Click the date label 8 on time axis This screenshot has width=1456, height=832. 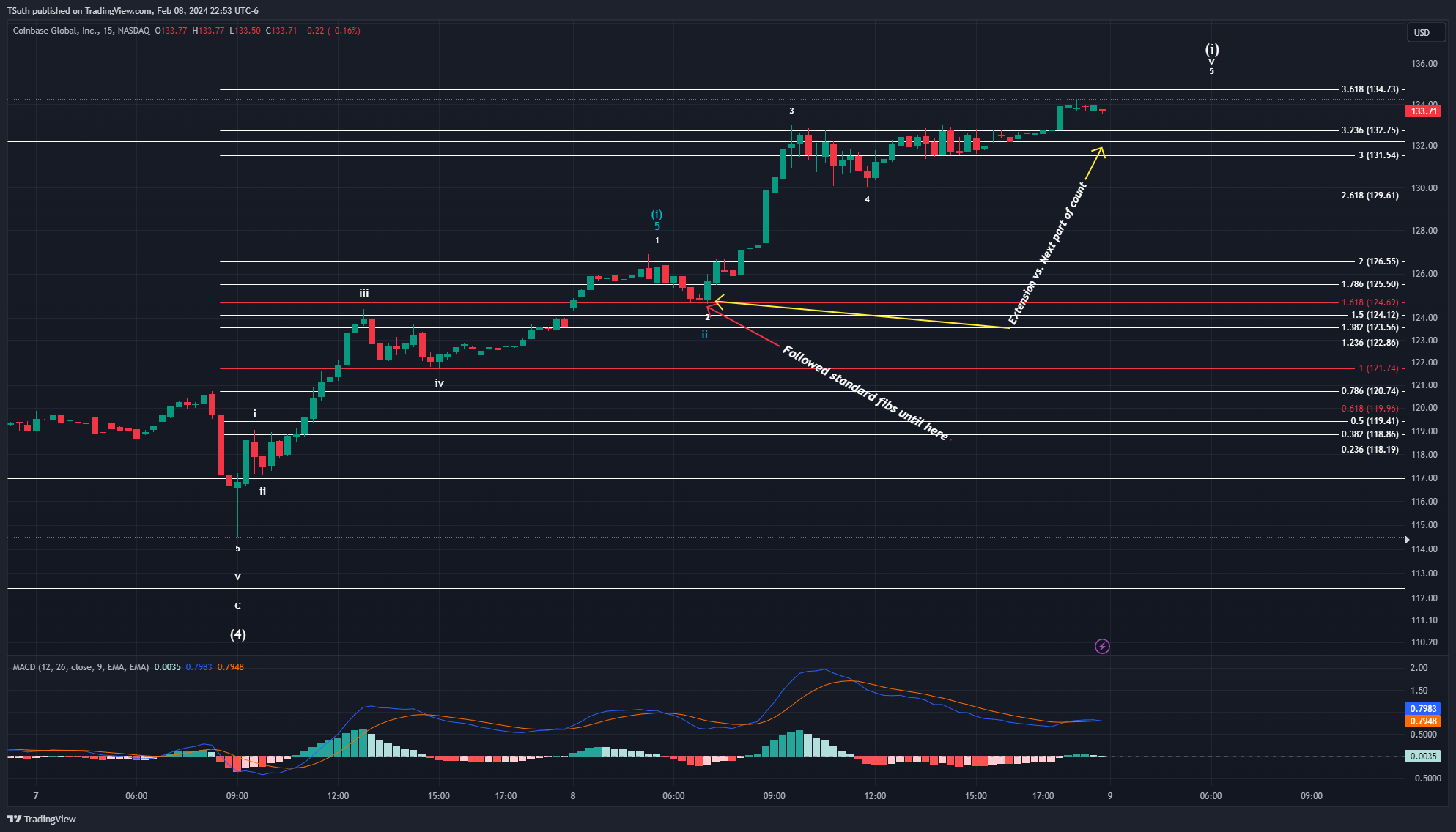pyautogui.click(x=573, y=796)
